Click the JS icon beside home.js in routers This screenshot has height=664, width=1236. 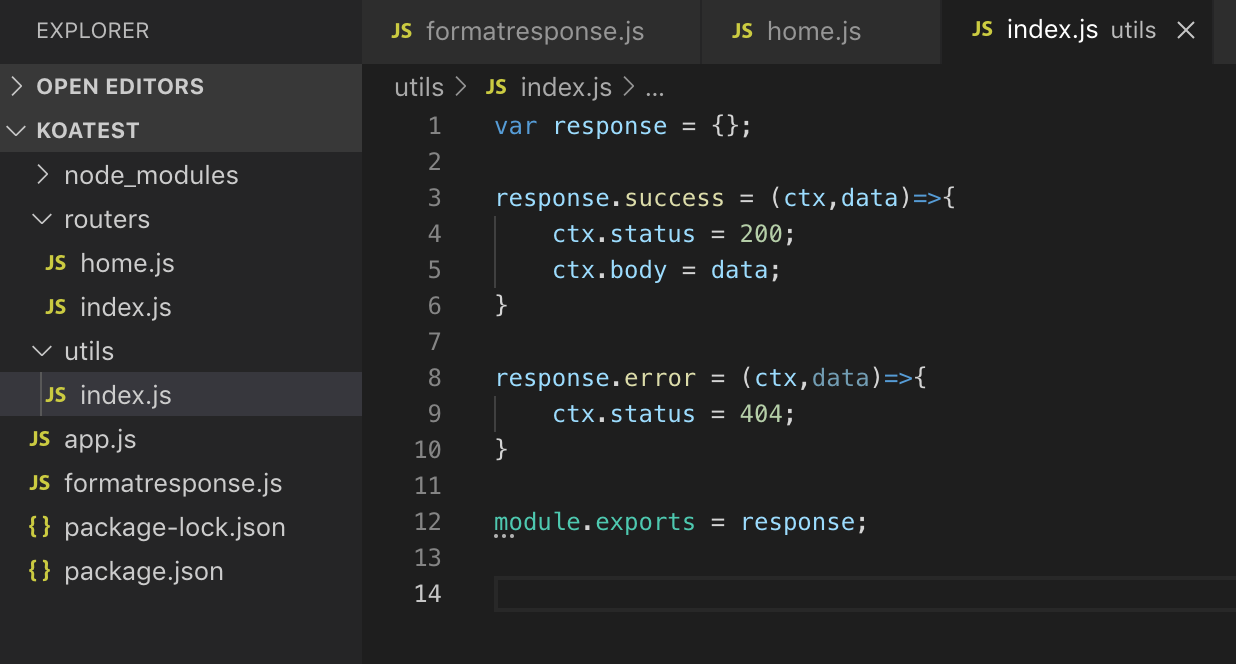[56, 263]
